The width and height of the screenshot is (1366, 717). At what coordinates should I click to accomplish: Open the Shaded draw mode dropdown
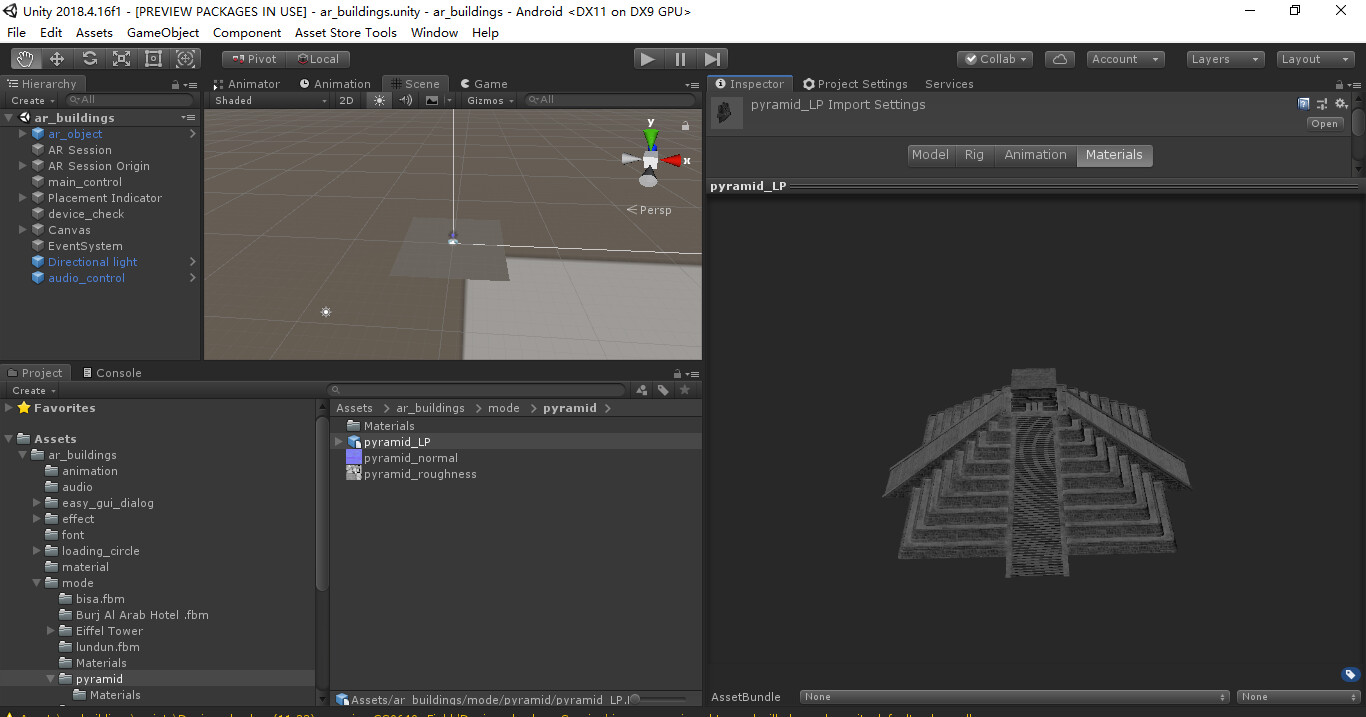[x=267, y=100]
